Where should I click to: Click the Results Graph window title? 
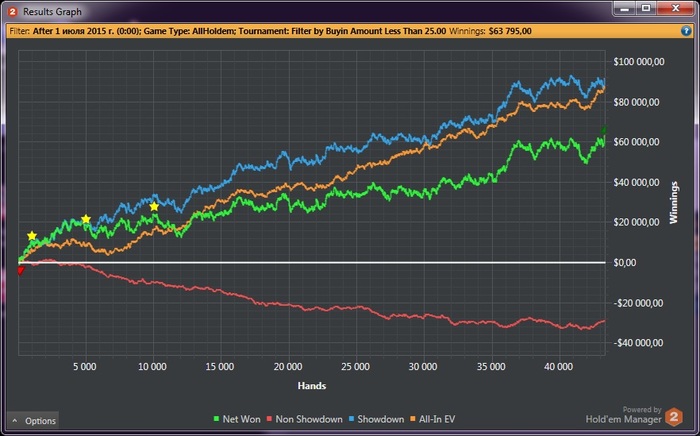pos(52,12)
